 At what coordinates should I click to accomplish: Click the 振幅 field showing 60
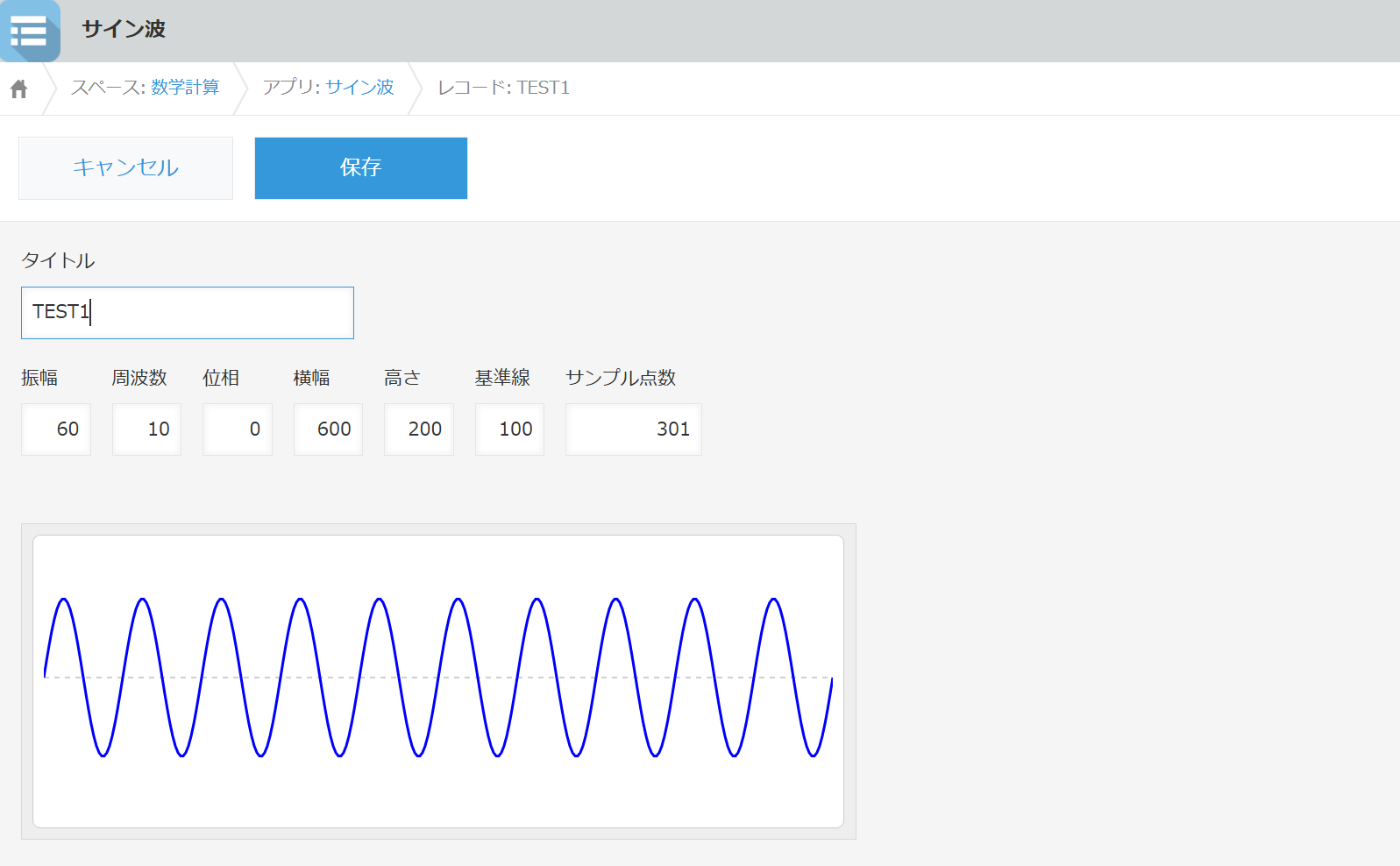pyautogui.click(x=56, y=429)
